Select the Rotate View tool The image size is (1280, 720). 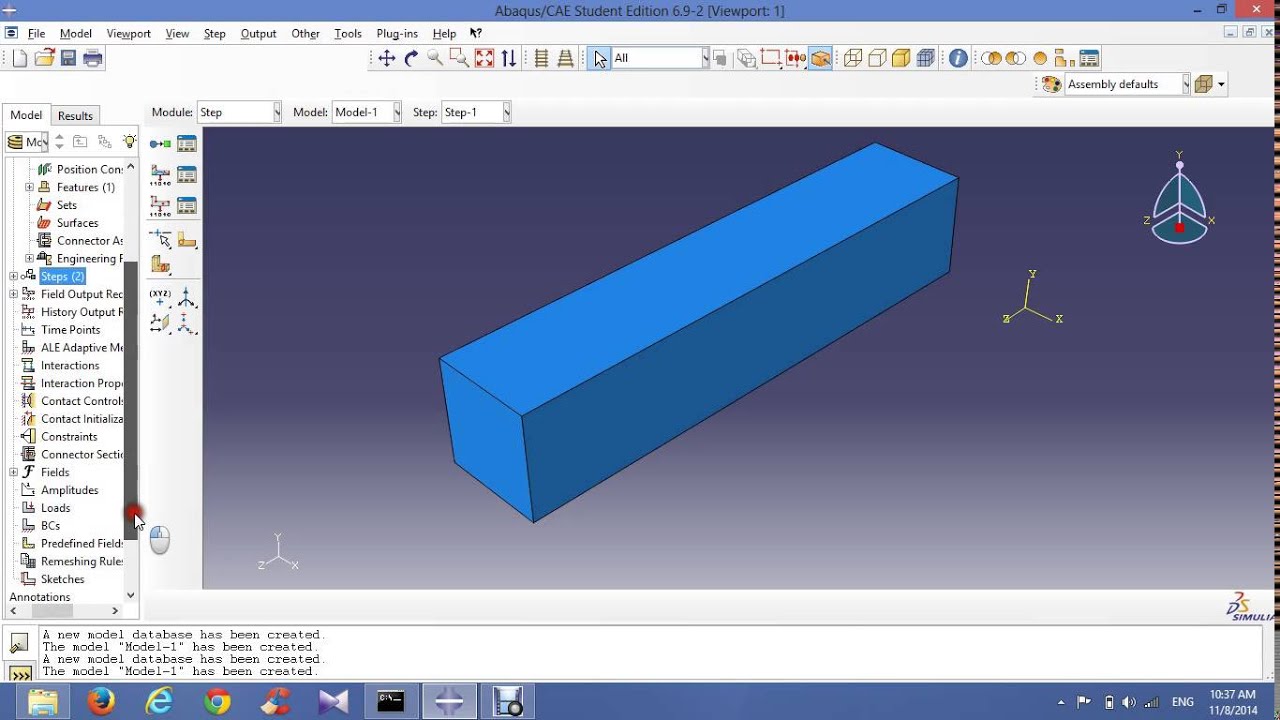(x=411, y=58)
